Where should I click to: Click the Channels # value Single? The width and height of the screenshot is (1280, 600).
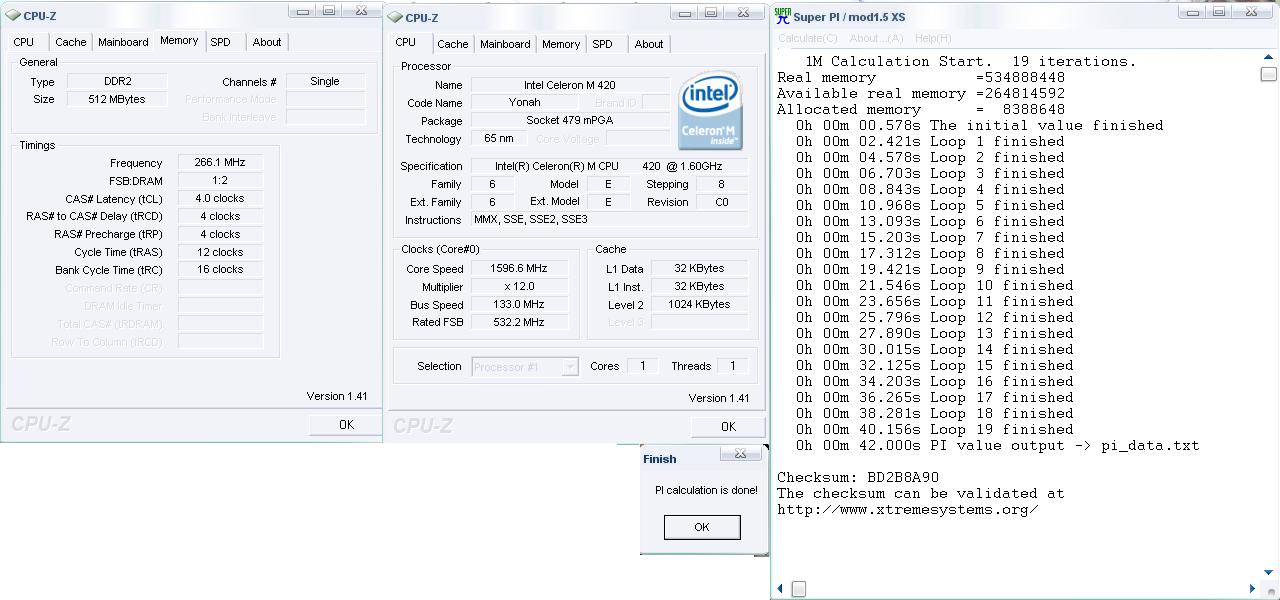pyautogui.click(x=325, y=81)
